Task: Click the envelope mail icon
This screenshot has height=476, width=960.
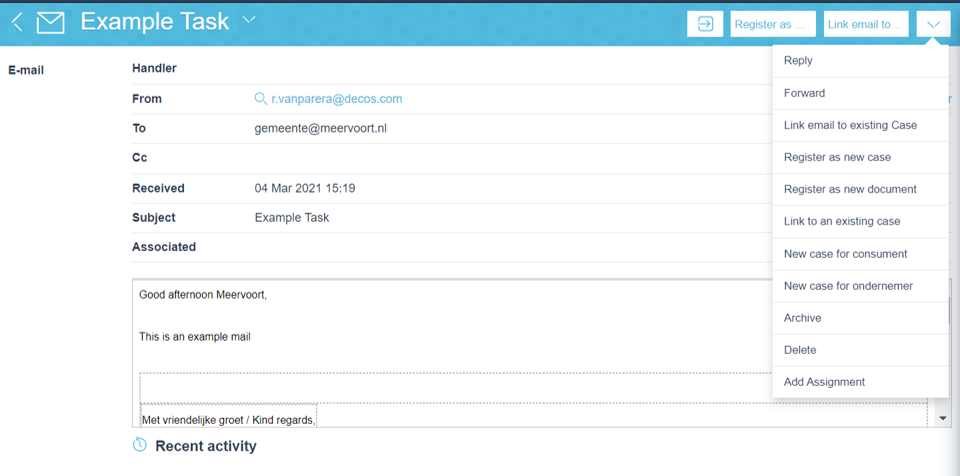Action: [51, 22]
